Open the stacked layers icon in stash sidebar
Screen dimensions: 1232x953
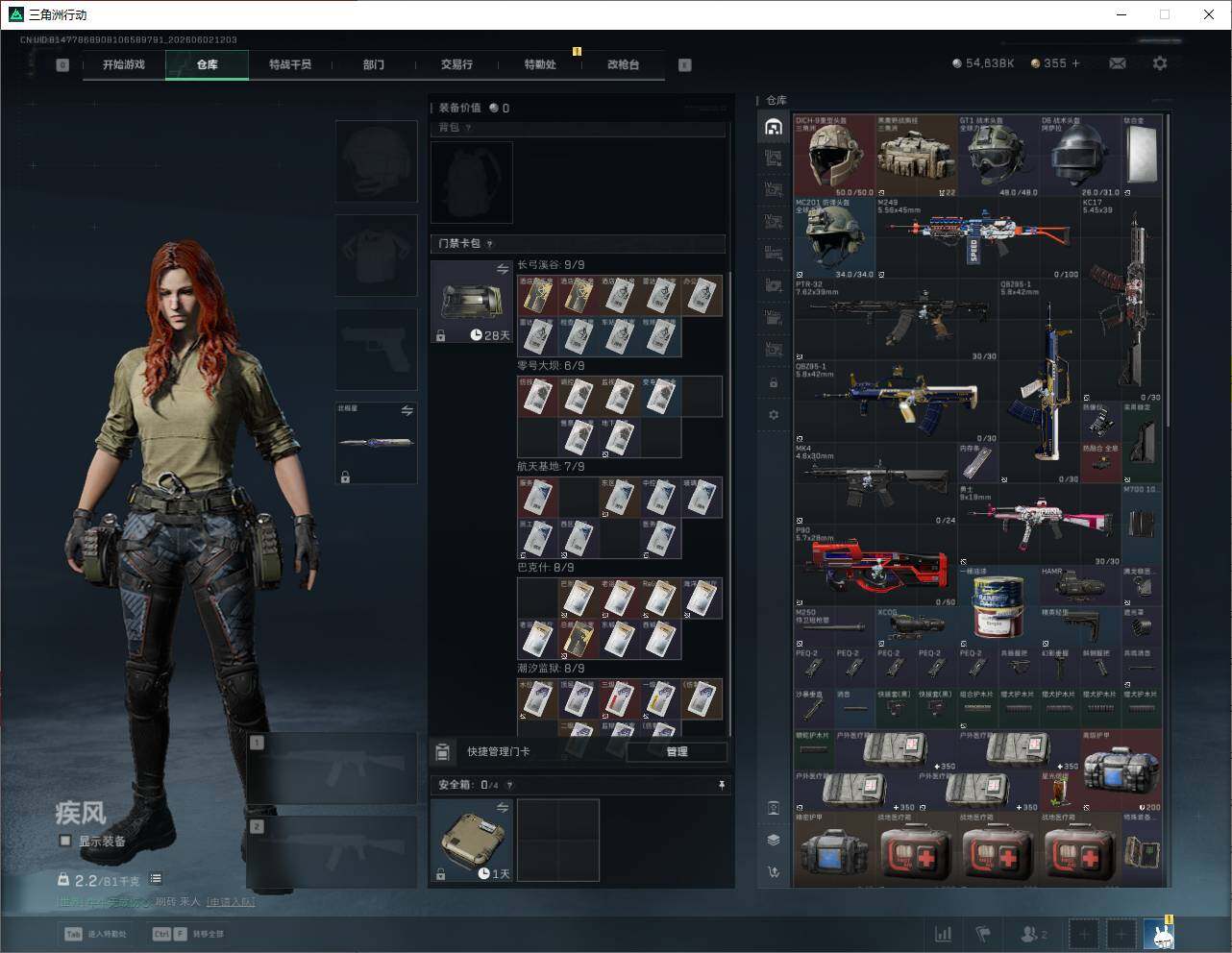[x=774, y=840]
